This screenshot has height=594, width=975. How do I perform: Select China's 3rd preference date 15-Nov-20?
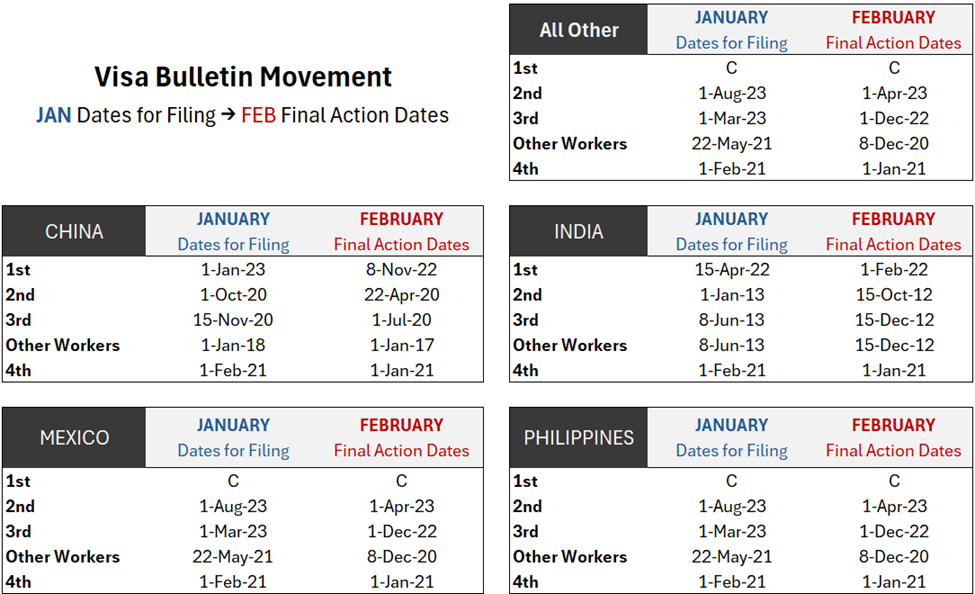(x=233, y=320)
